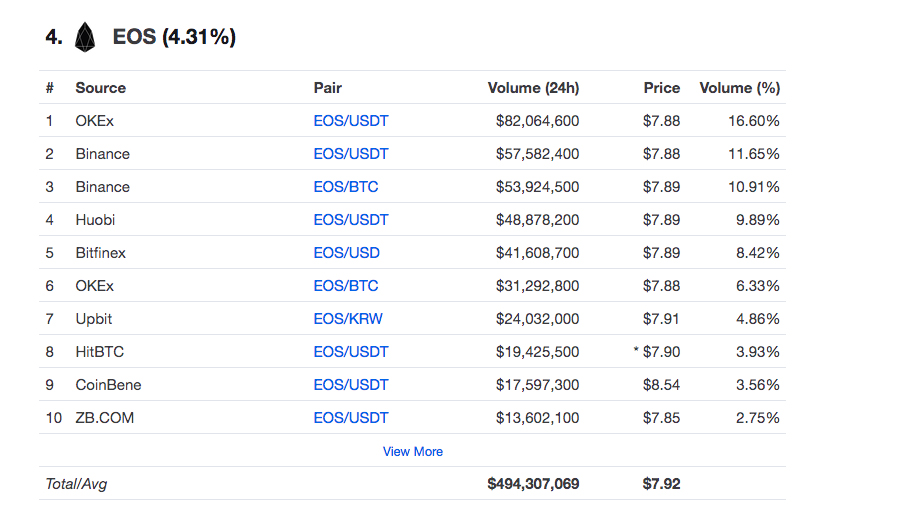Click the 10.91% volume share
Viewport: 913px width, 532px height.
pos(753,187)
